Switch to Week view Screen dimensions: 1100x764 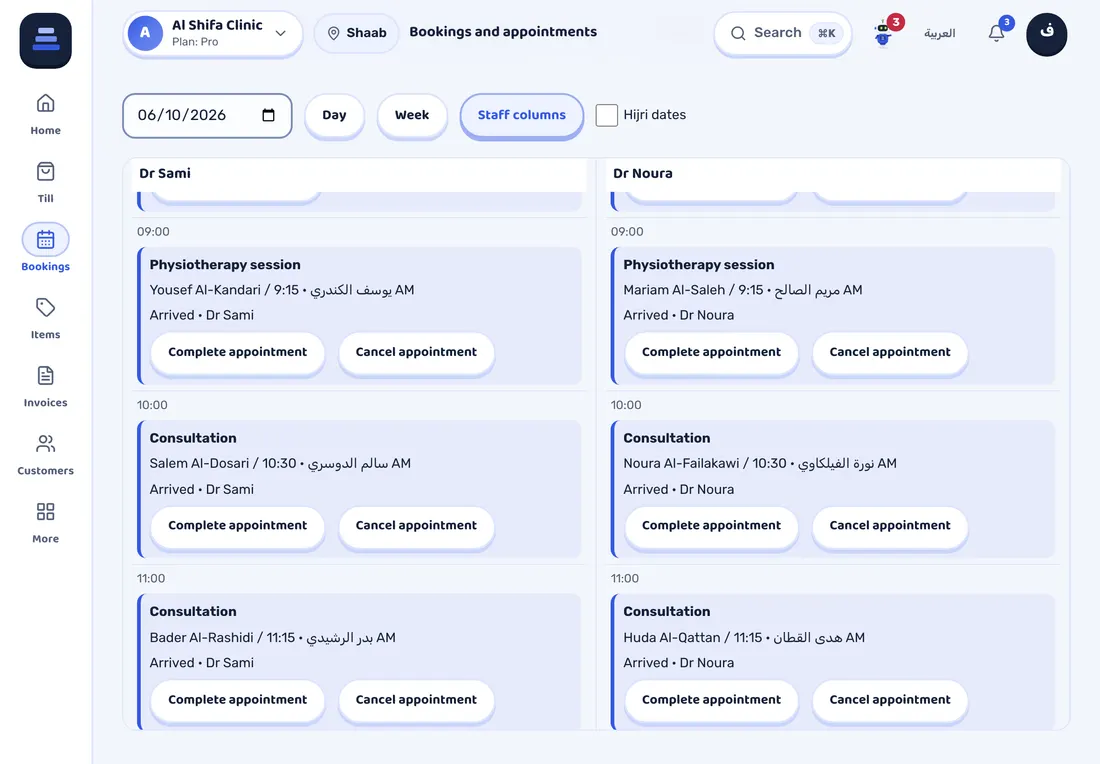click(412, 115)
